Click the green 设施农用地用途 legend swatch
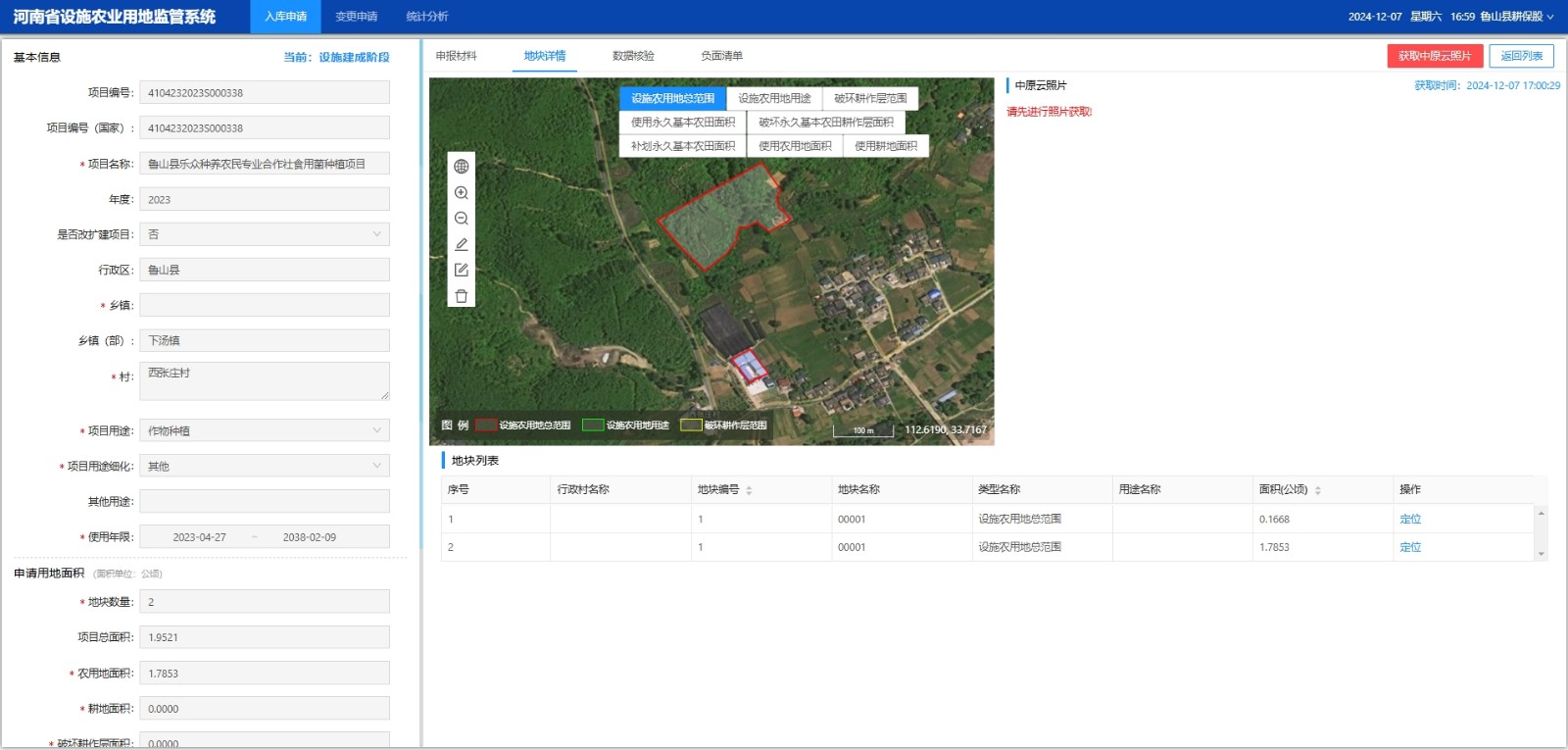The image size is (1568, 750). [x=593, y=425]
